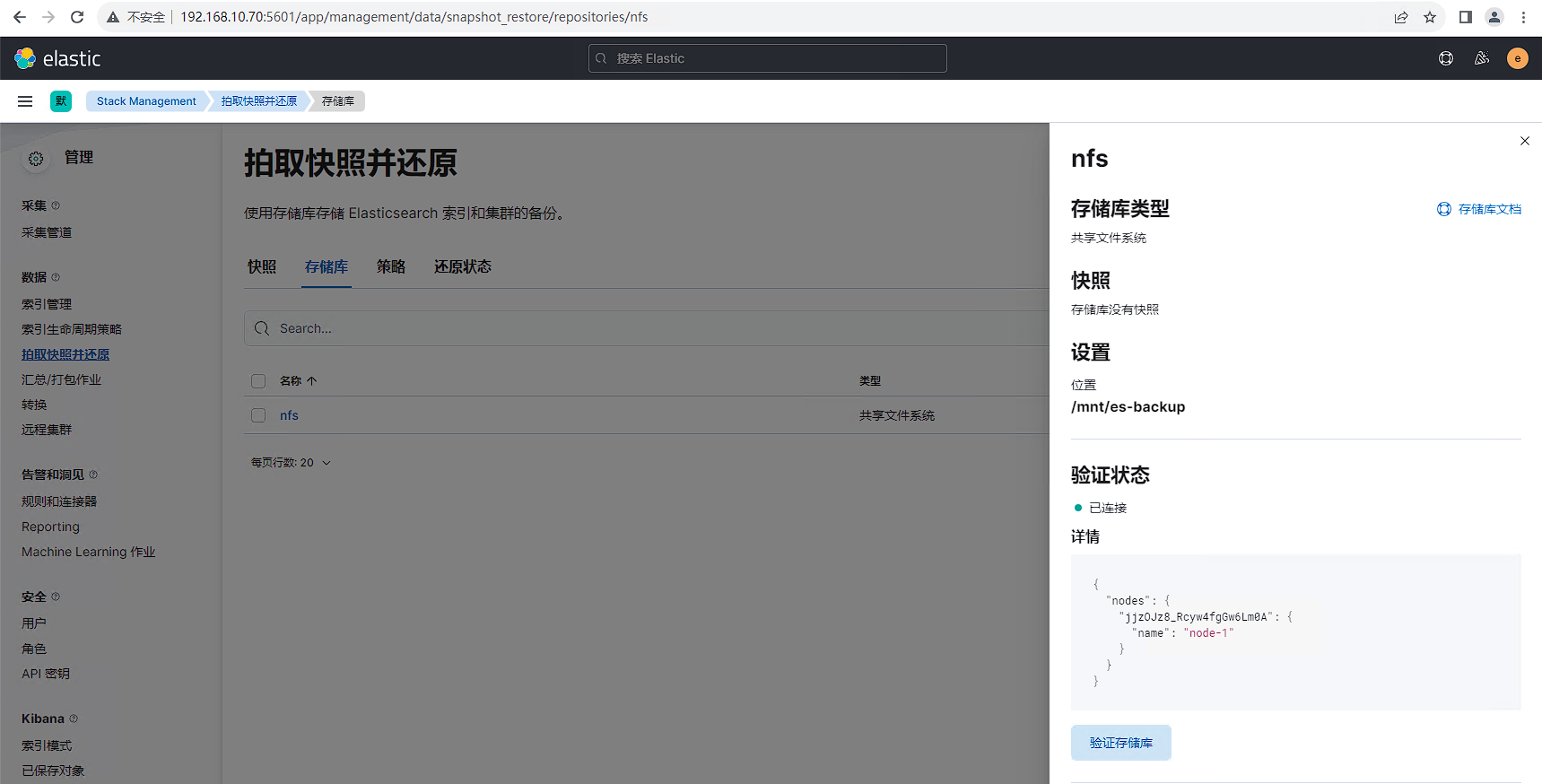Open 规则和连接器 in sidebar
The image size is (1542, 784).
(x=59, y=501)
